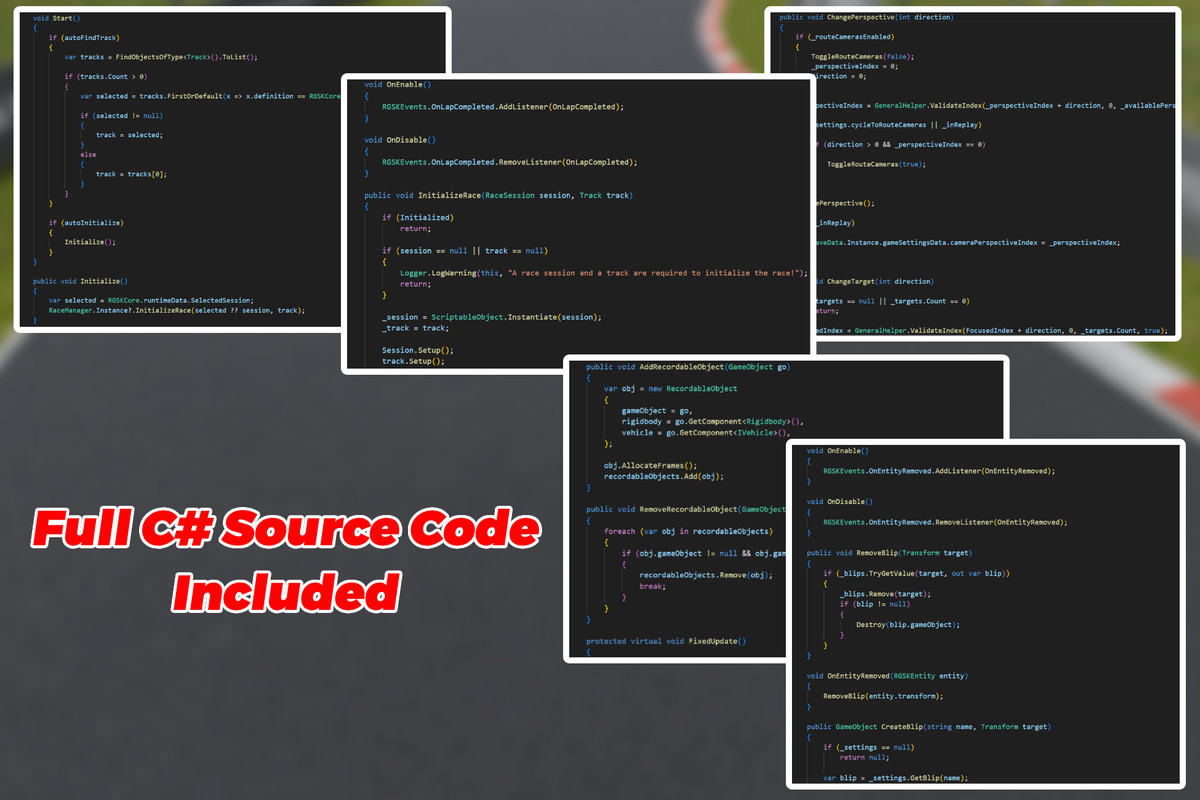This screenshot has height=800, width=1200.
Task: Click the 'RGSKEvents.OnEntityRemoved.RemoveListener(OnEntityRemoved);' line
Action: 945,522
